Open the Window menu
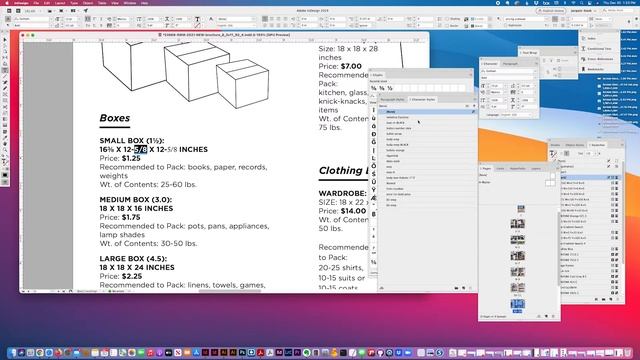 click(129, 3)
